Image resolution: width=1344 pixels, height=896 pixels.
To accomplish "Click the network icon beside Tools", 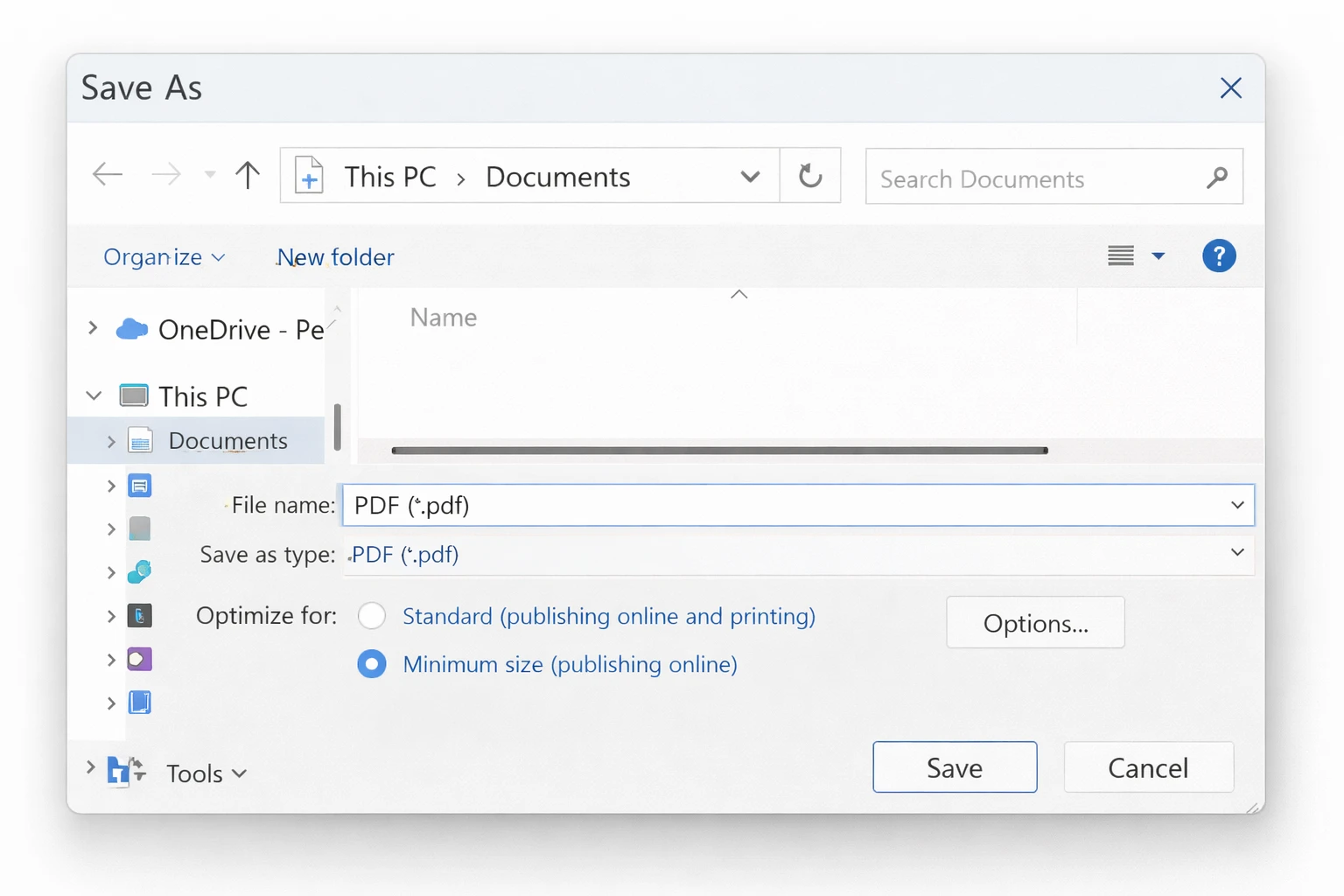I will [126, 771].
